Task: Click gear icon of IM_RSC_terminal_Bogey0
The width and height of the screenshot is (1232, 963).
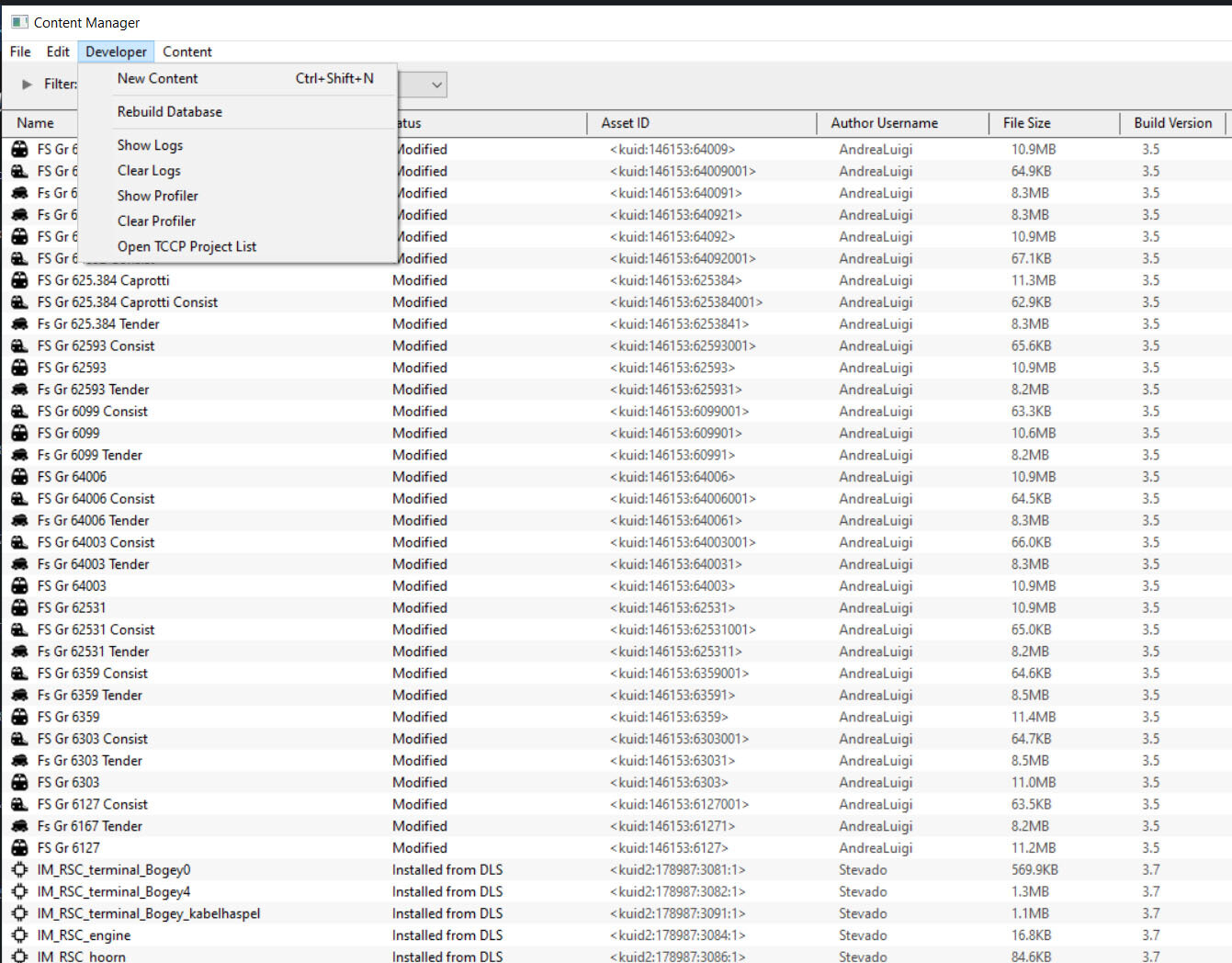Action: click(19, 870)
